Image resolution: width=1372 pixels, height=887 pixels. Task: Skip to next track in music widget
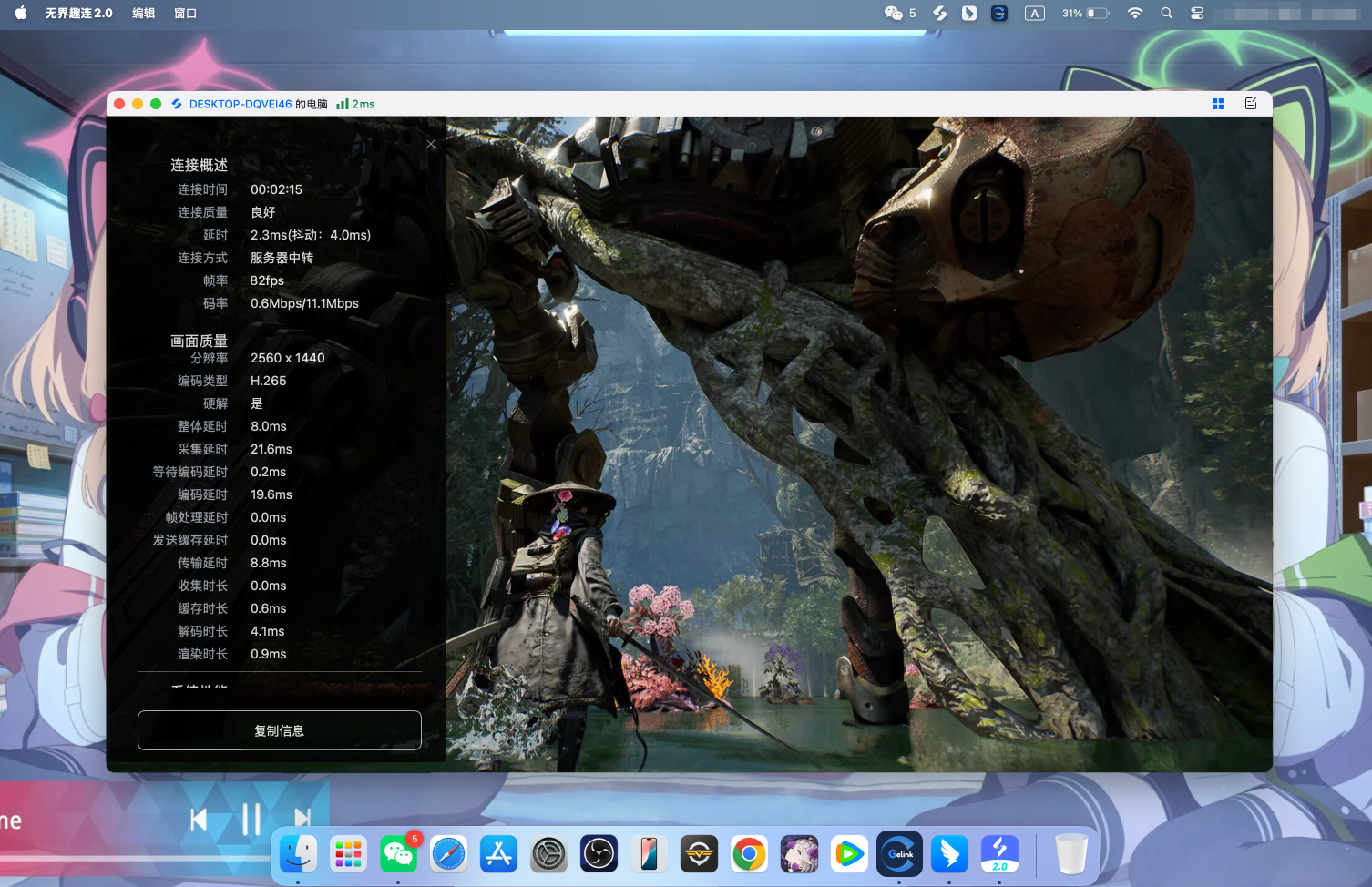tap(302, 820)
